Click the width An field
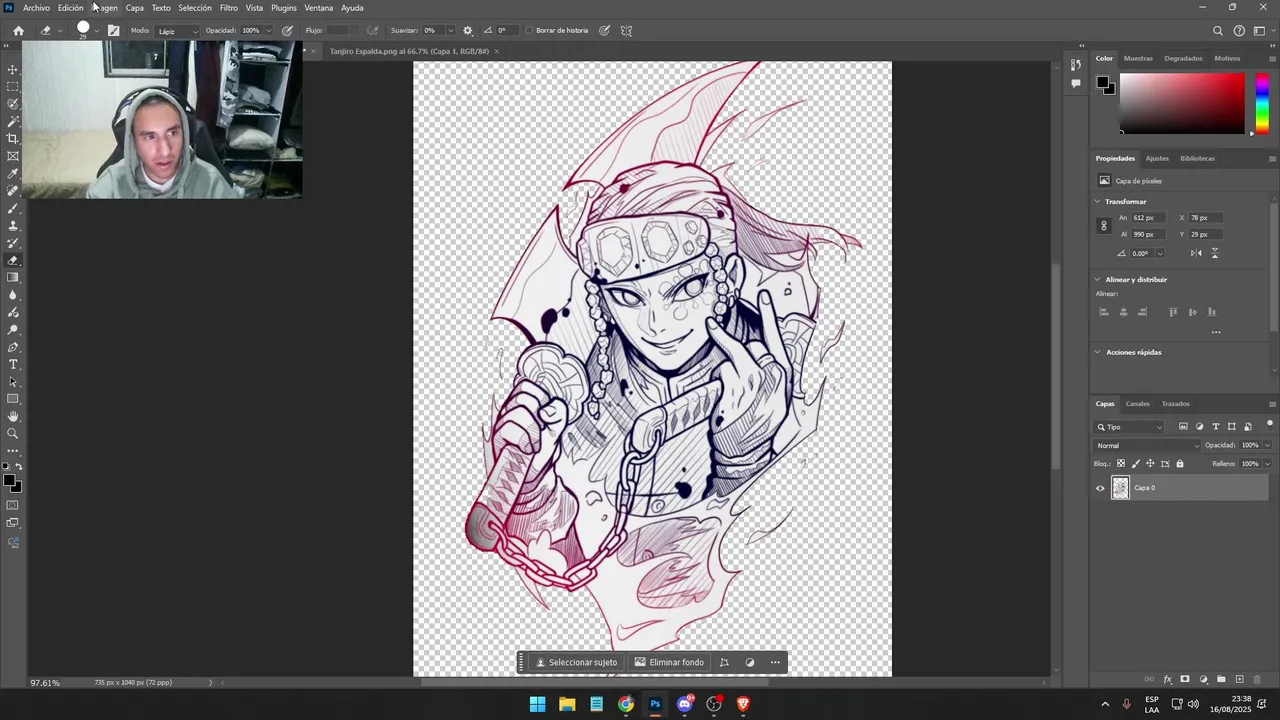 tap(1148, 218)
